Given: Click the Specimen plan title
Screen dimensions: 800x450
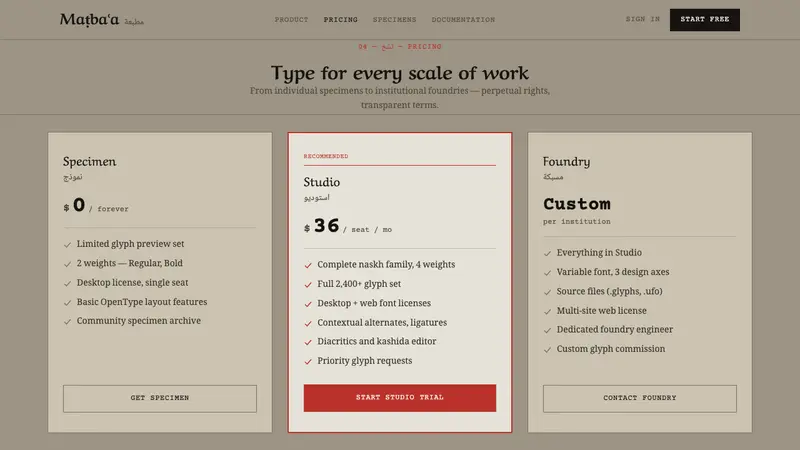Looking at the screenshot, I should coord(89,162).
